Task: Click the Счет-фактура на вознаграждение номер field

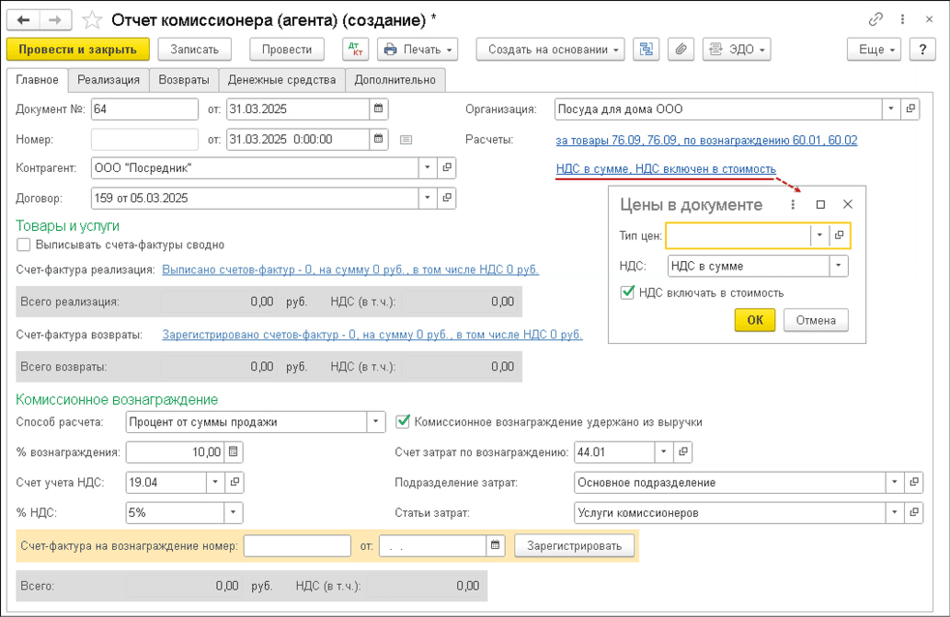Action: [x=296, y=546]
